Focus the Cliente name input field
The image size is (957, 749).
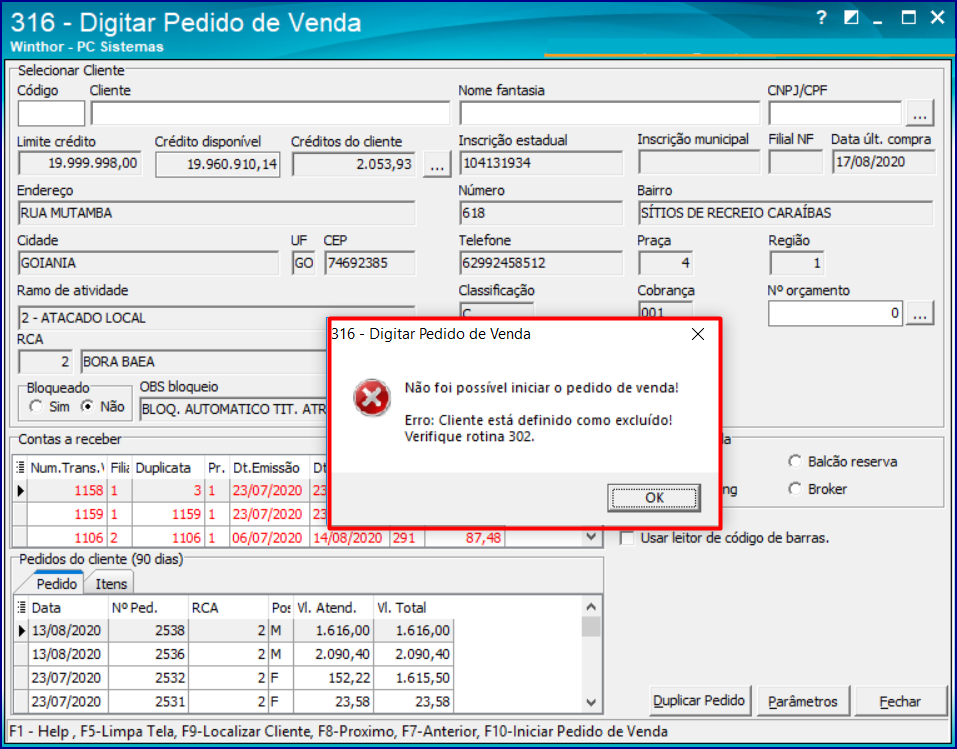[x=270, y=114]
